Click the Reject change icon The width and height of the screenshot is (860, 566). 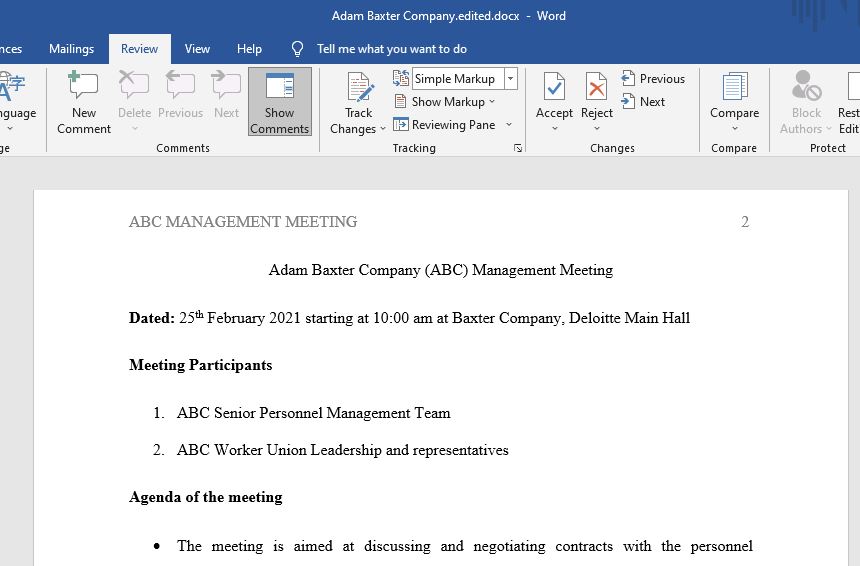[x=596, y=87]
